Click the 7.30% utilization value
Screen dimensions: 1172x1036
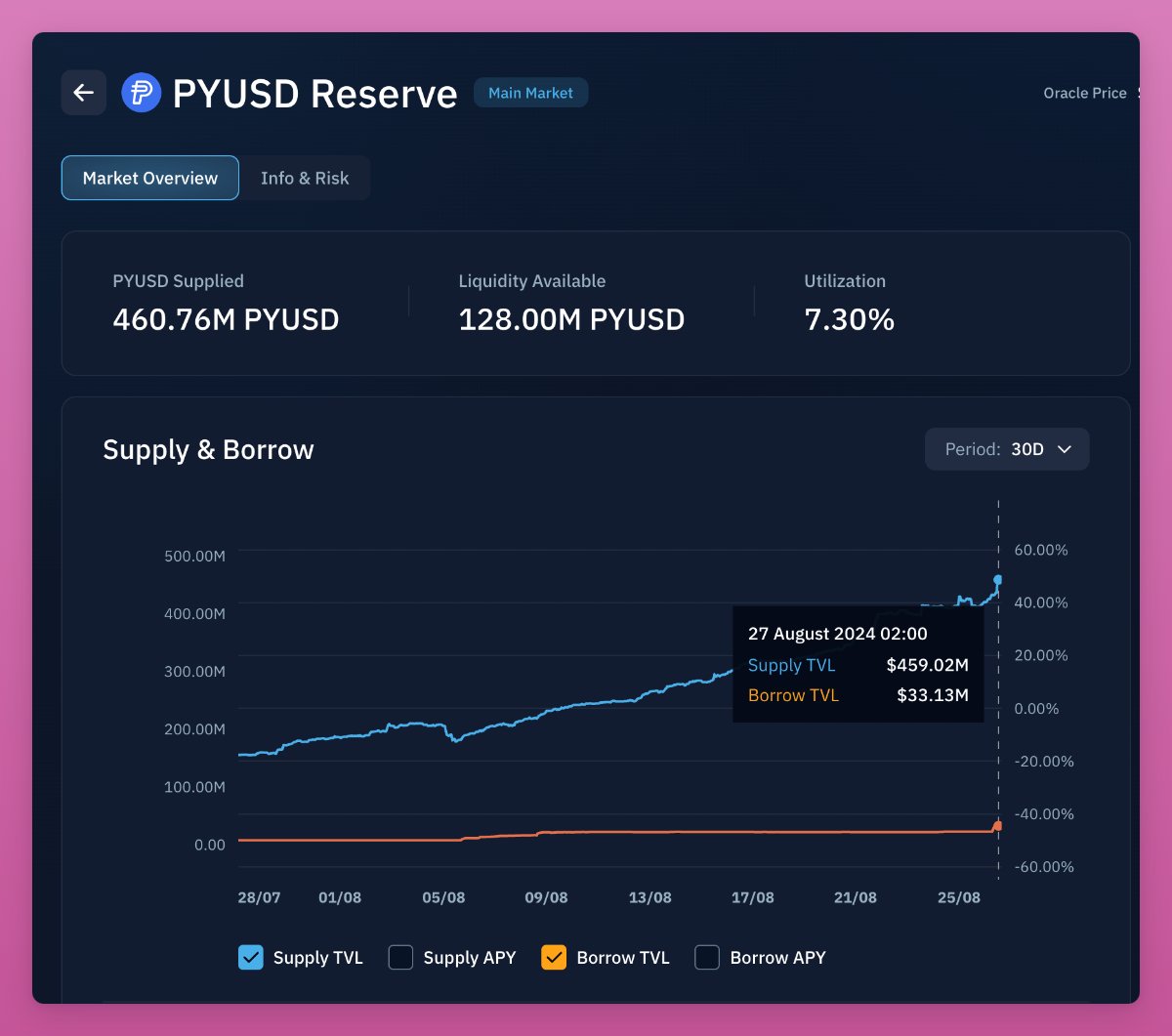(849, 319)
